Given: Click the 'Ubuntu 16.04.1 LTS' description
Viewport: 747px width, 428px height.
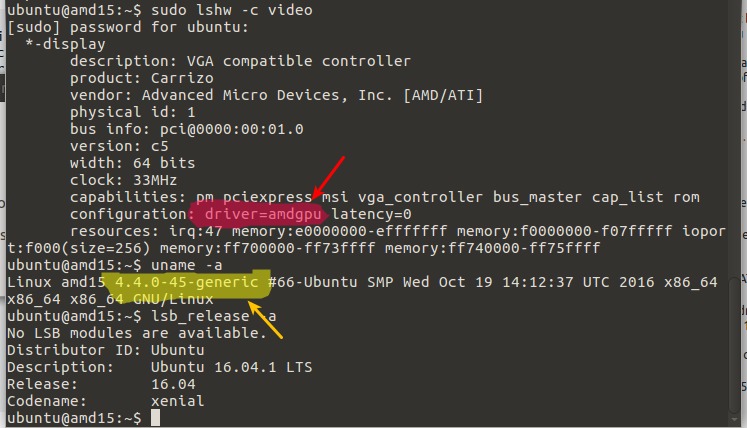Looking at the screenshot, I should (x=232, y=367).
